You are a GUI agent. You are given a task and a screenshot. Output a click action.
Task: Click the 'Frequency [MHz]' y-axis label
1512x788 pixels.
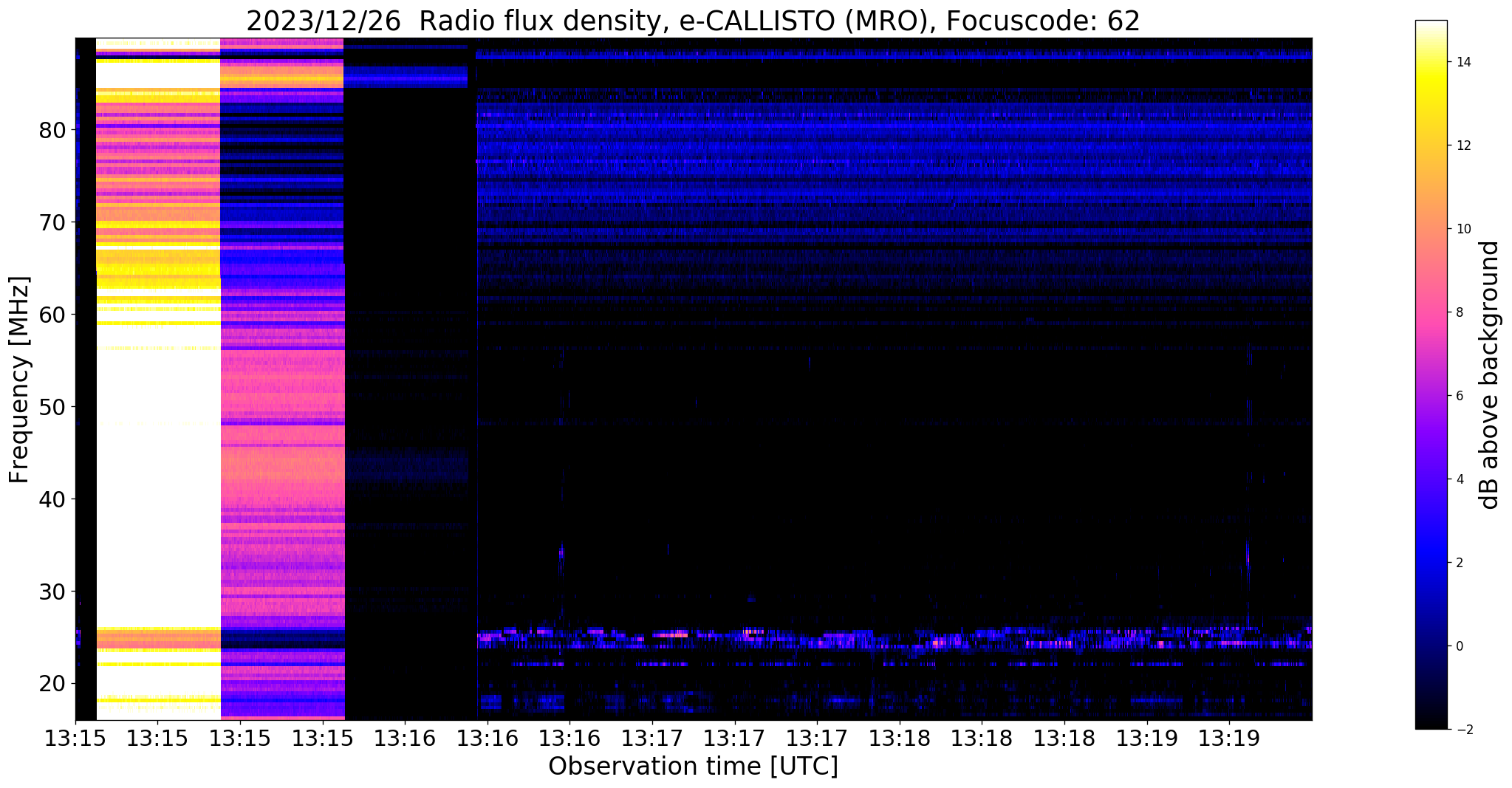(x=19, y=380)
